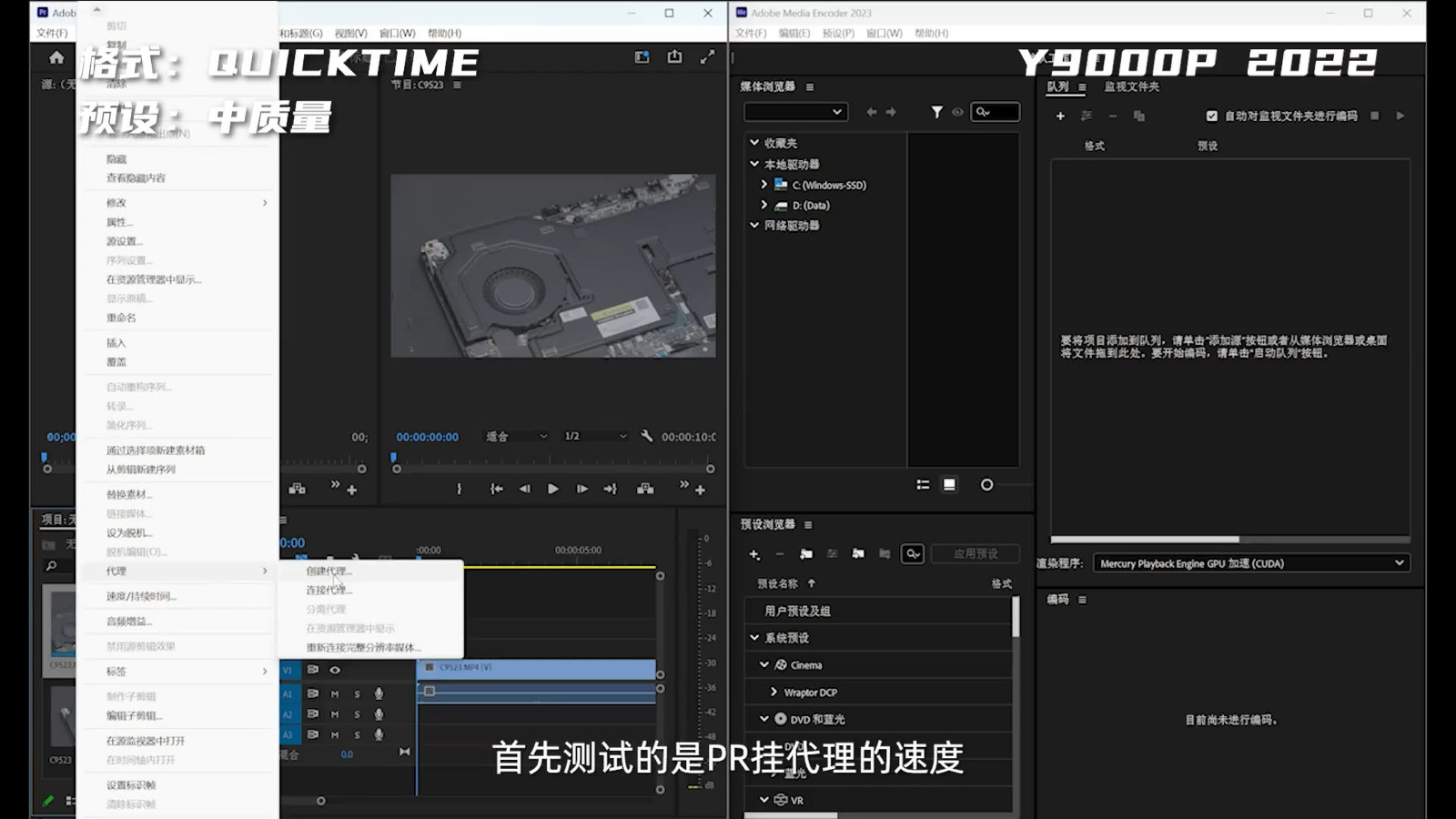
Task: Open media browser path dropdown
Action: (x=795, y=112)
